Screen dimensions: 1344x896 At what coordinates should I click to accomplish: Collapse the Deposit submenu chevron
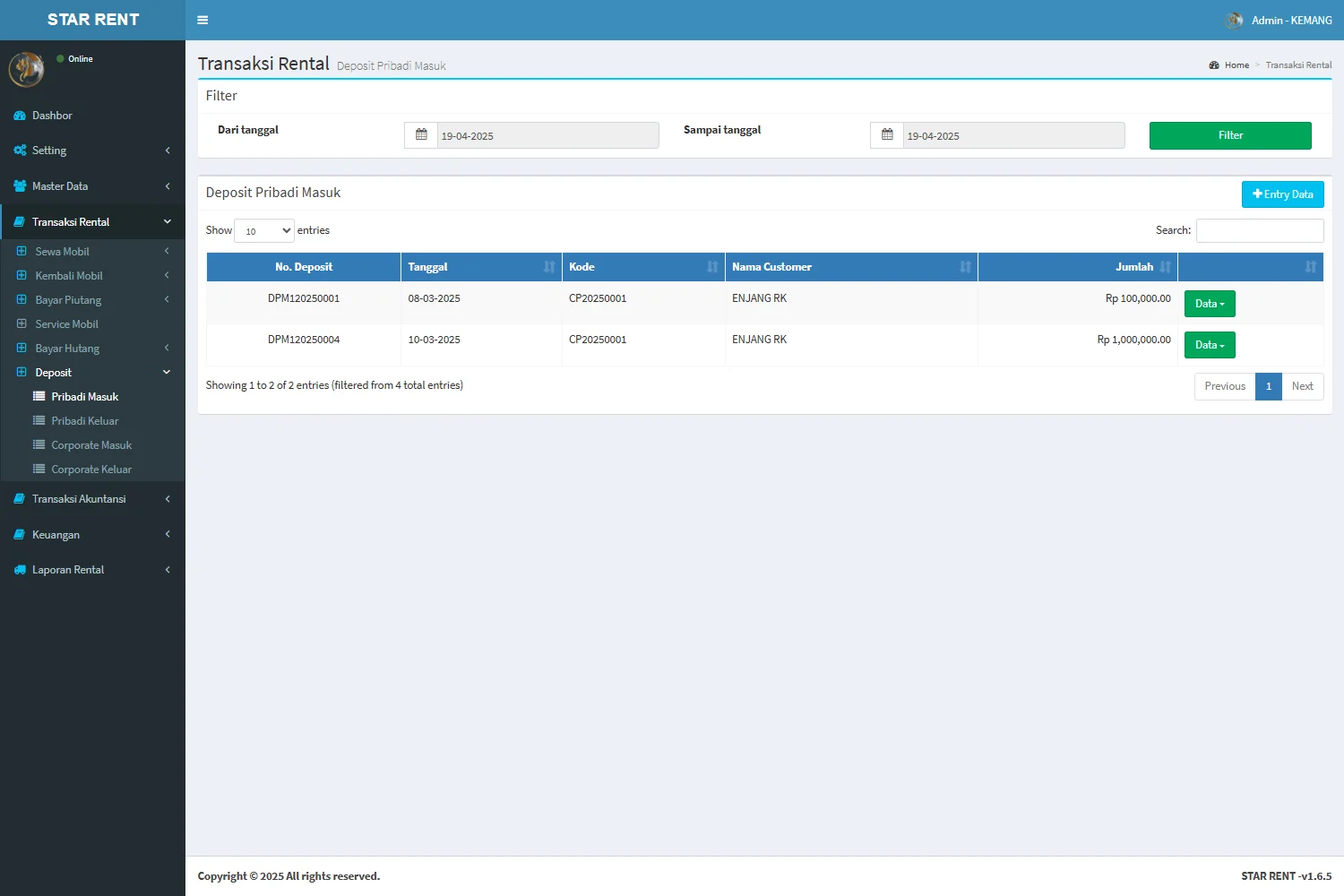[x=167, y=373]
